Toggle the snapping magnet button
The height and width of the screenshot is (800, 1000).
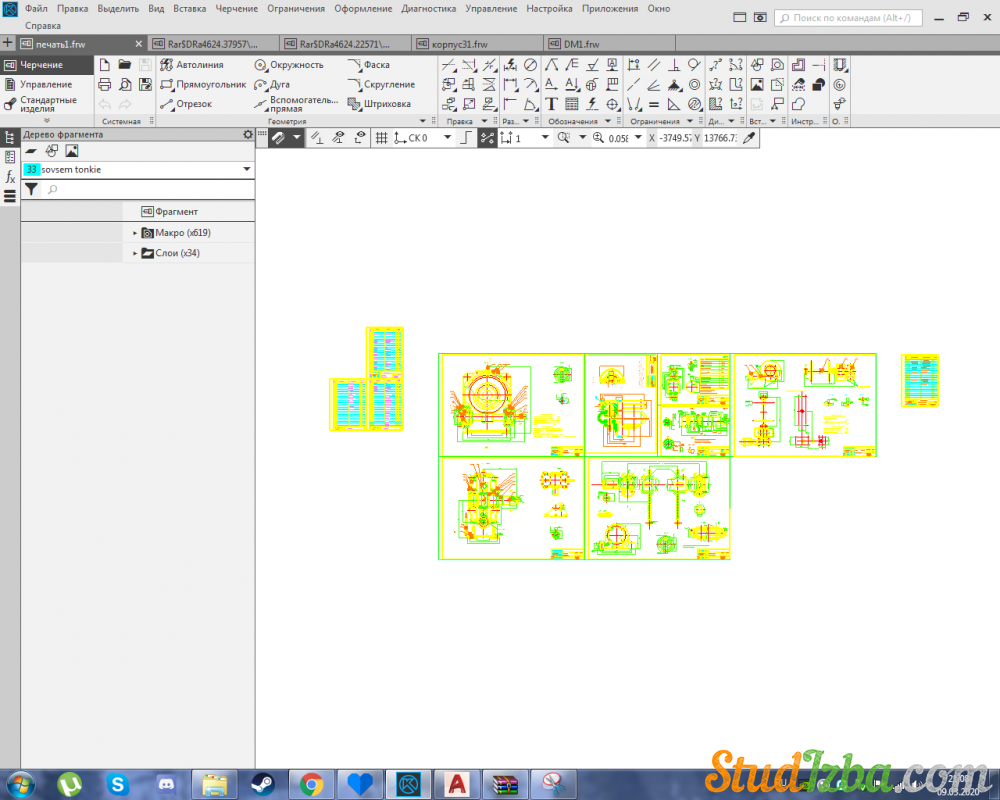click(279, 138)
